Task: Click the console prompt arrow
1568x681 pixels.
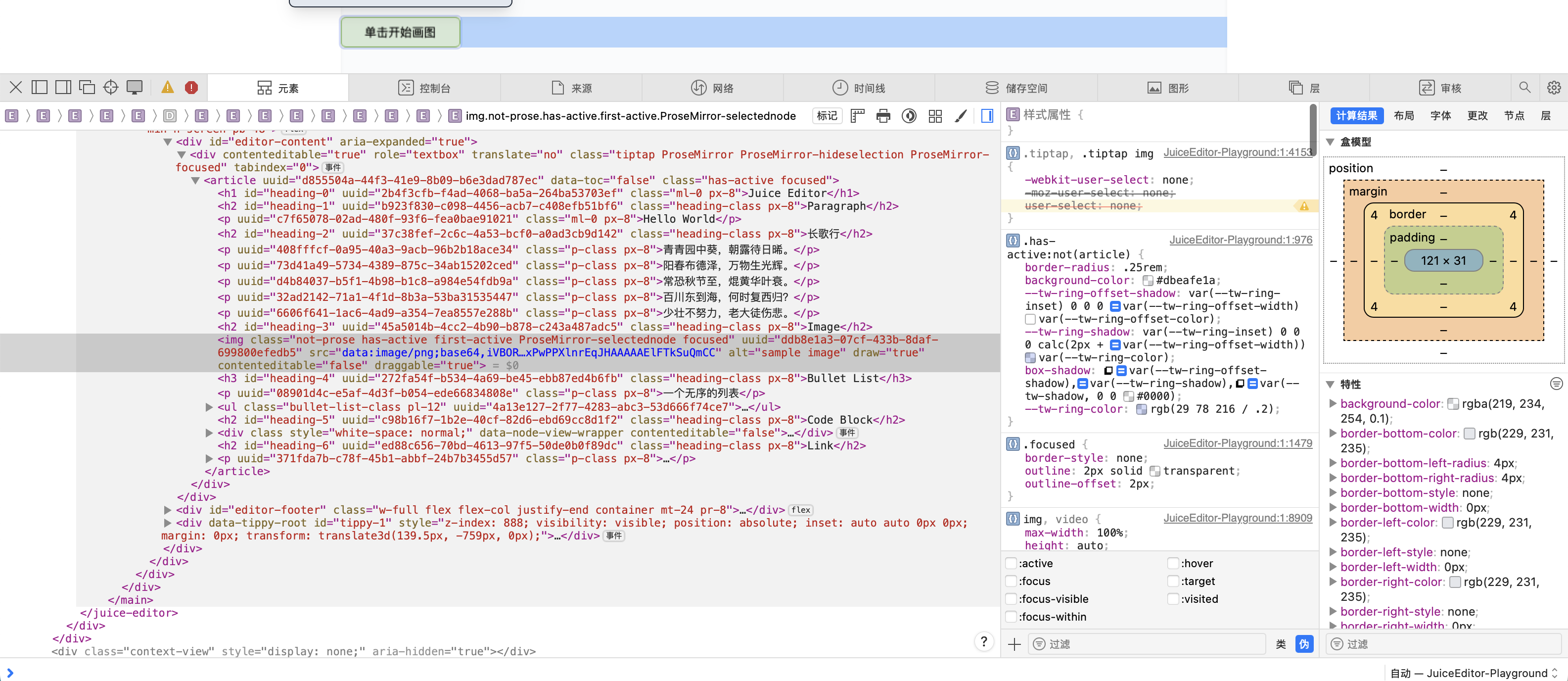Action: coord(10,673)
